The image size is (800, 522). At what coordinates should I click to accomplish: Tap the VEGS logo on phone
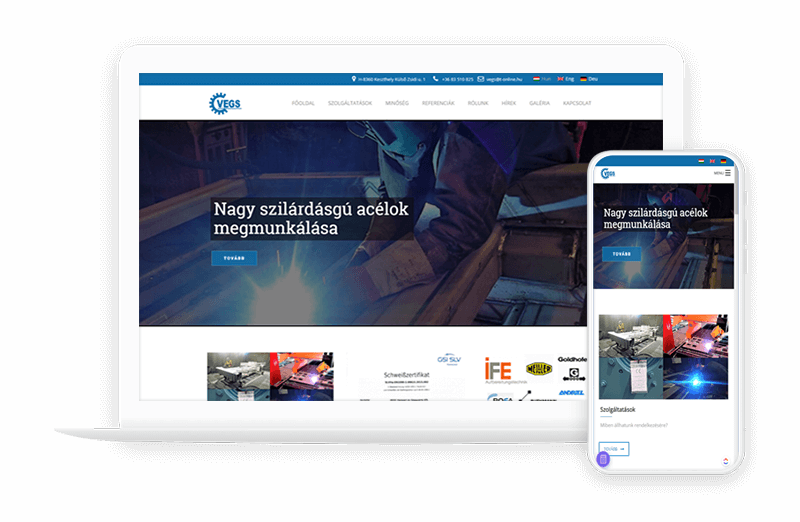coord(608,173)
